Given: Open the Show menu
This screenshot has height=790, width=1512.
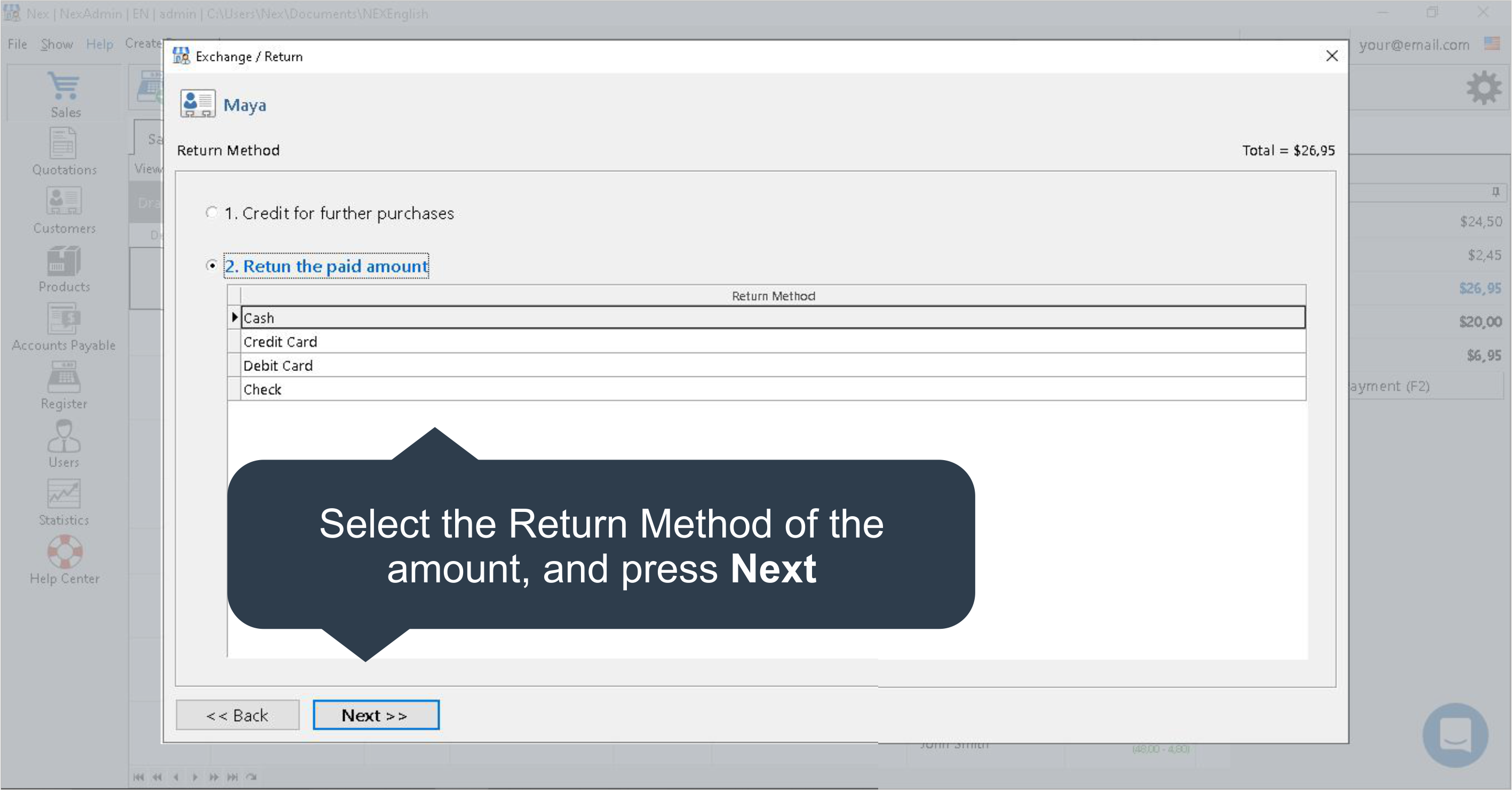Looking at the screenshot, I should point(57,44).
